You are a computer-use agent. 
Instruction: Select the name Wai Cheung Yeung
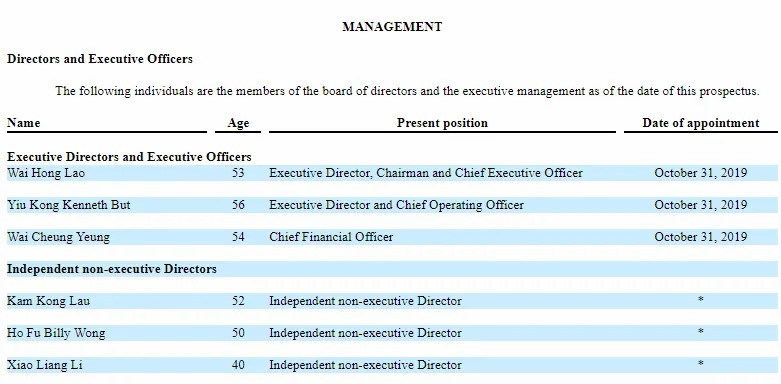[58, 237]
